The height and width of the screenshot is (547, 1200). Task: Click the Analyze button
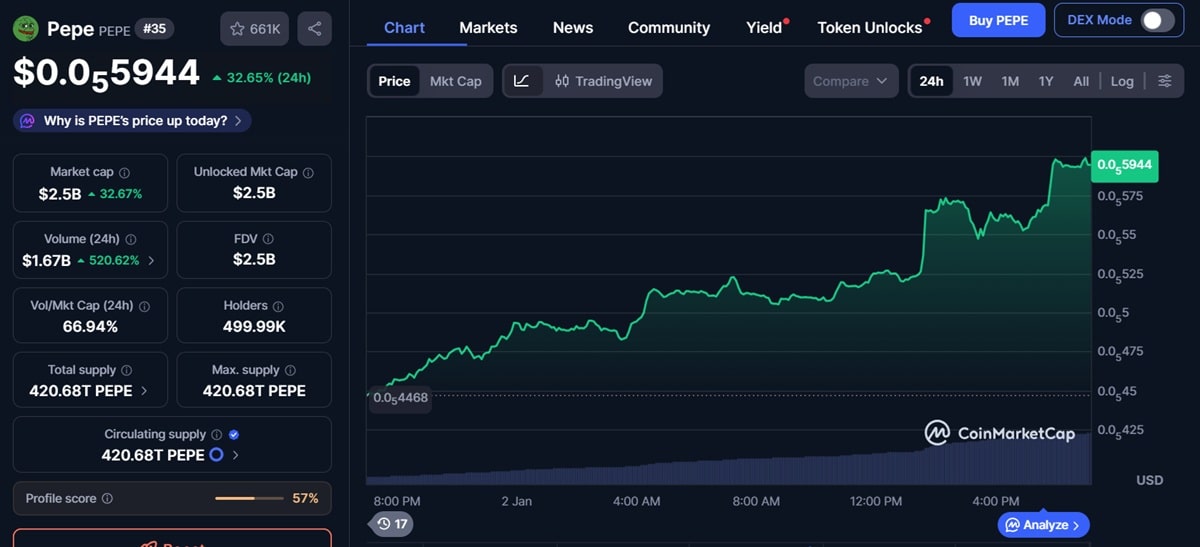point(1043,524)
